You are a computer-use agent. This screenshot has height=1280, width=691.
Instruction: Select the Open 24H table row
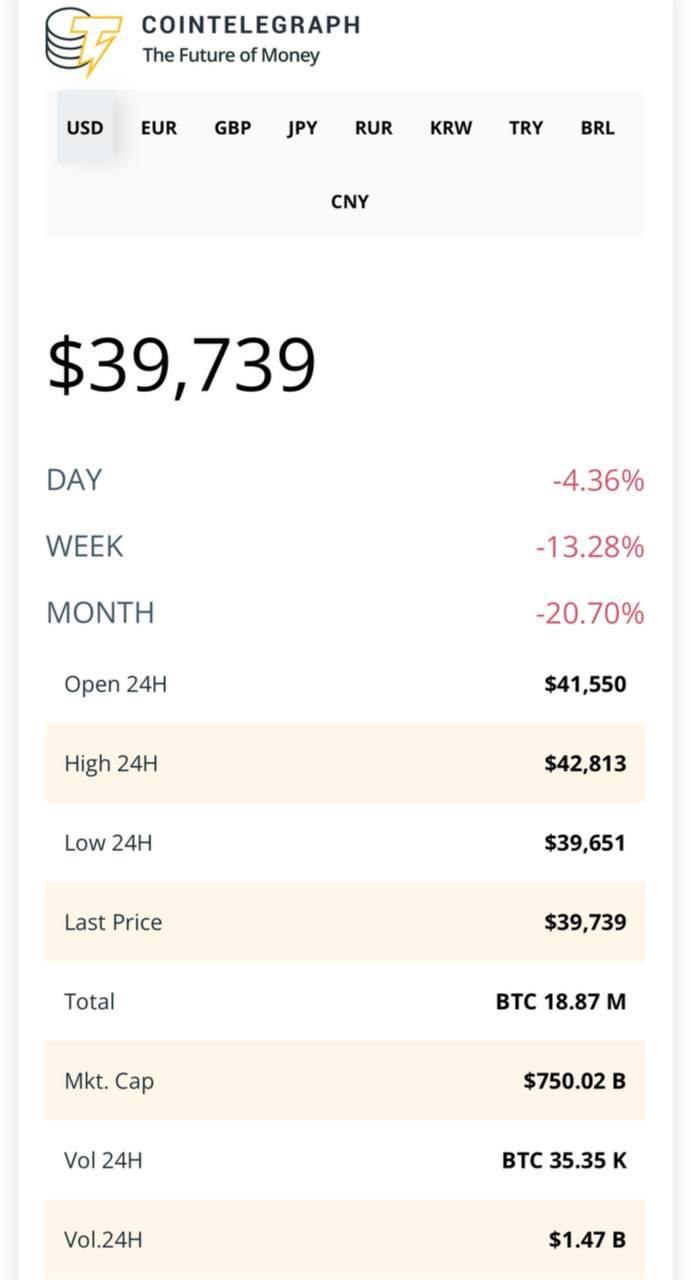[x=345, y=684]
